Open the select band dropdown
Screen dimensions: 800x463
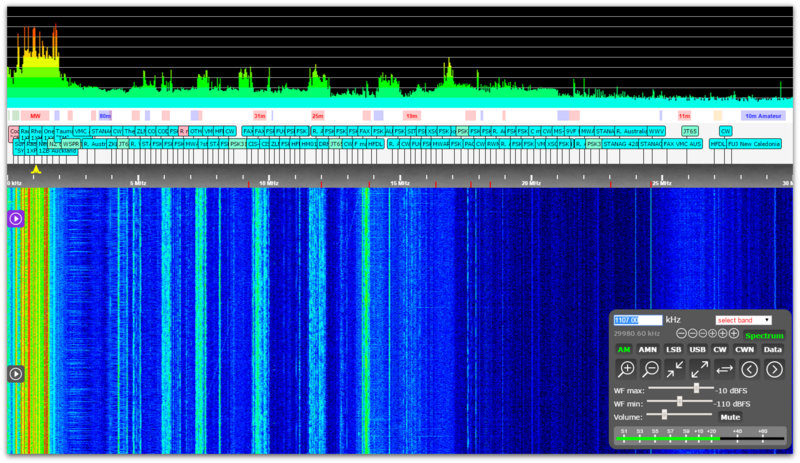point(743,320)
